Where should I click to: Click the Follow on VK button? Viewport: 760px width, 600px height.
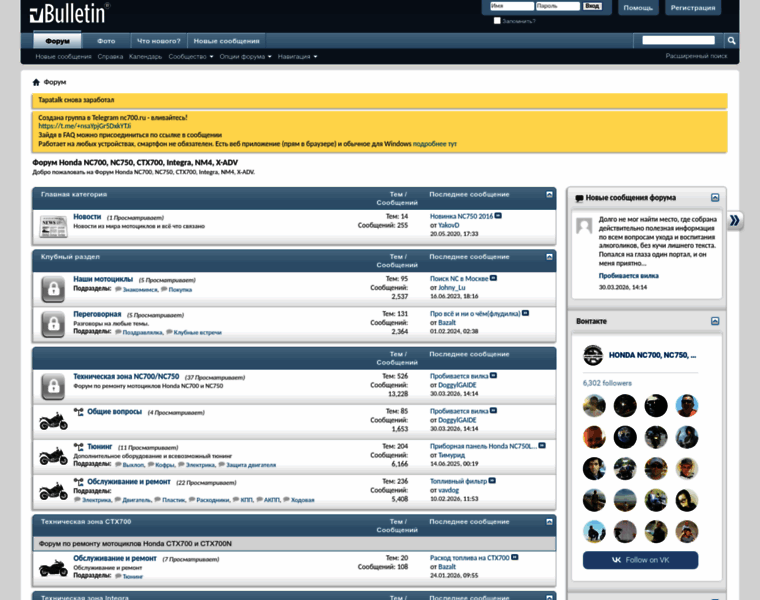pos(640,560)
